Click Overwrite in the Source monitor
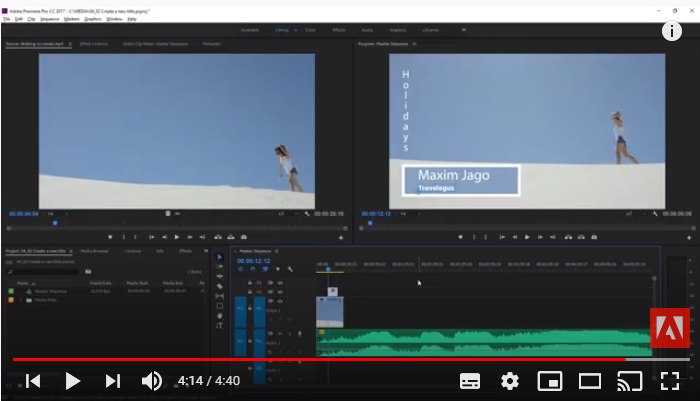700x401 pixels. pyautogui.click(x=231, y=237)
